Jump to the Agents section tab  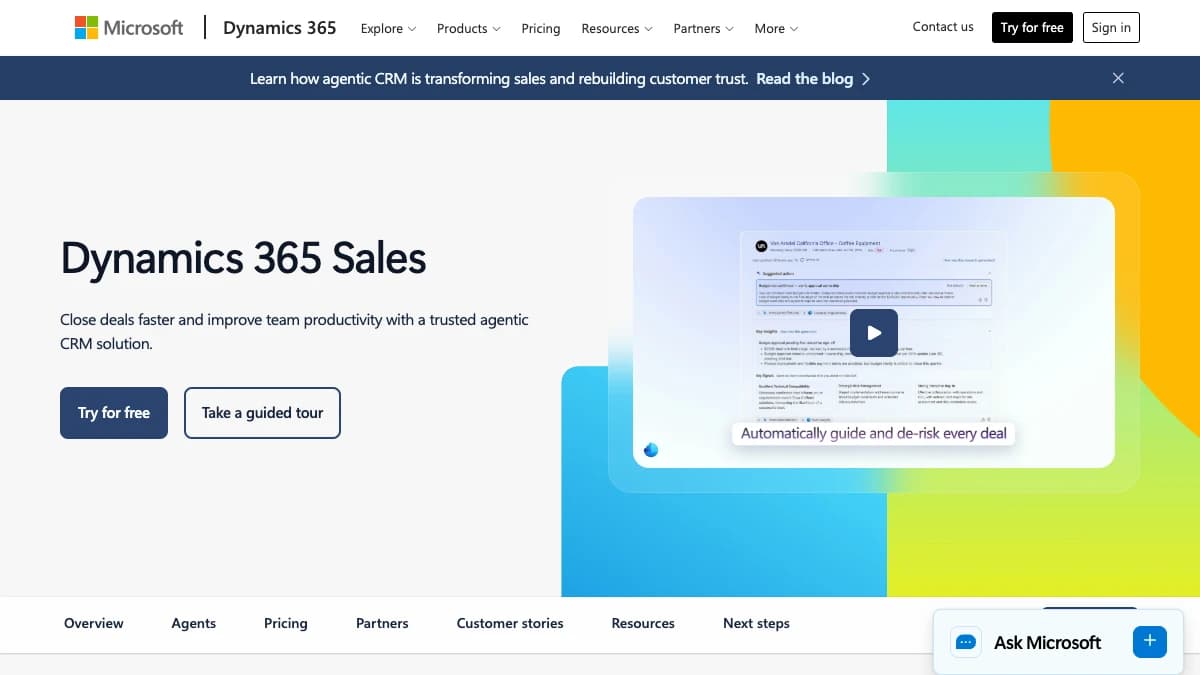194,623
